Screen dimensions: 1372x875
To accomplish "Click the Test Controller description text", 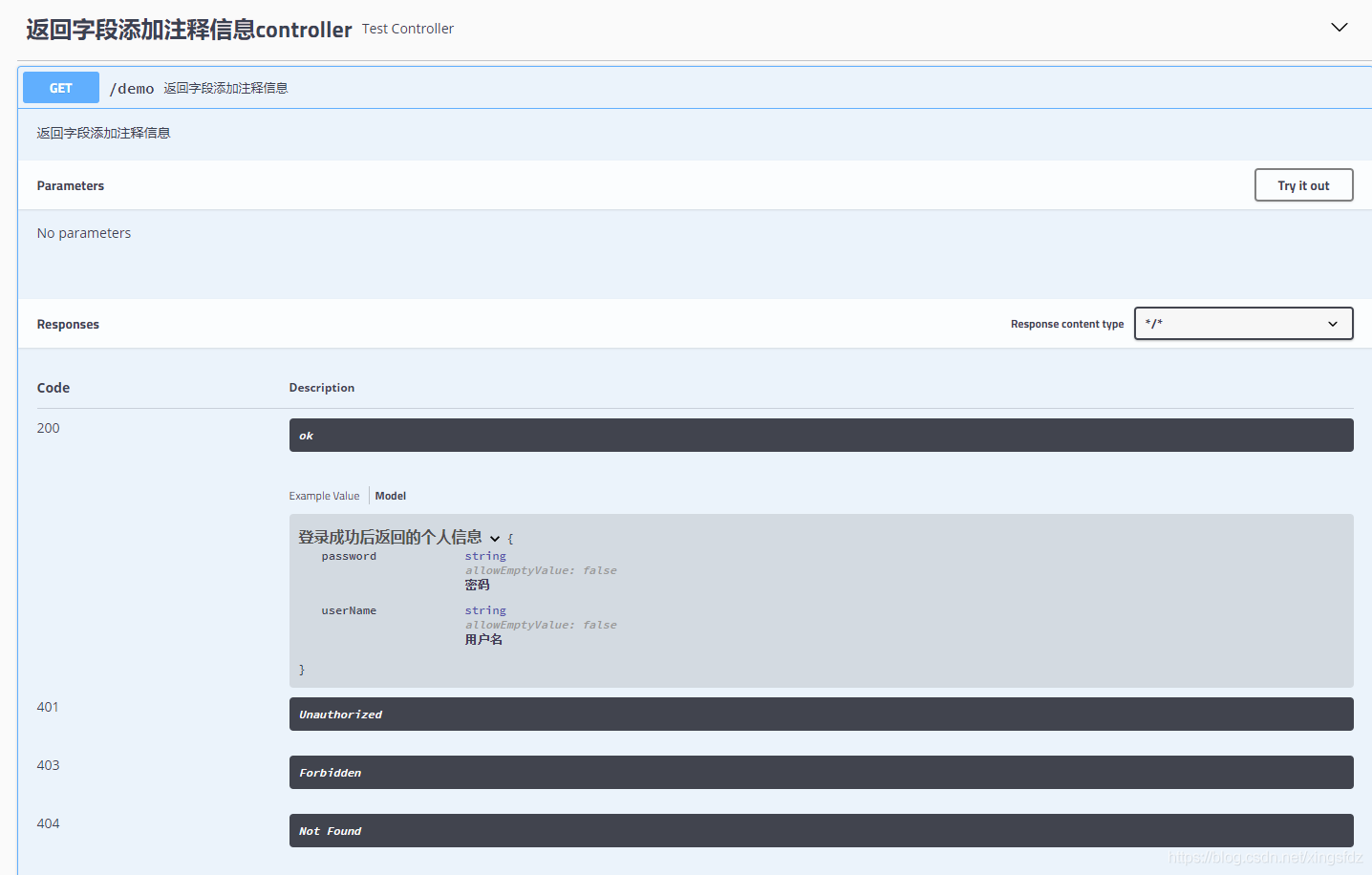I will (x=408, y=29).
